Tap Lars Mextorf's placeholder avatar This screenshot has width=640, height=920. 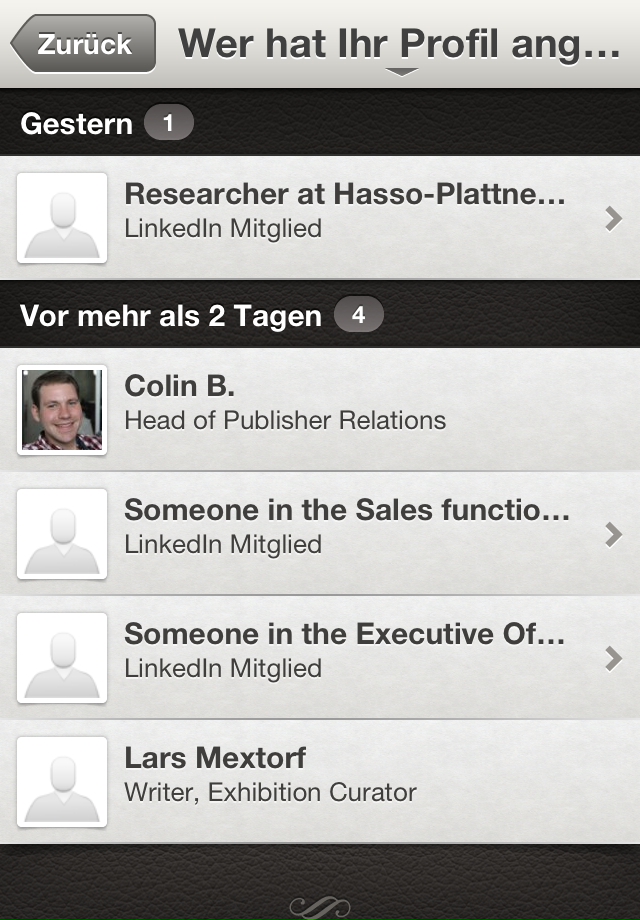pyautogui.click(x=62, y=782)
